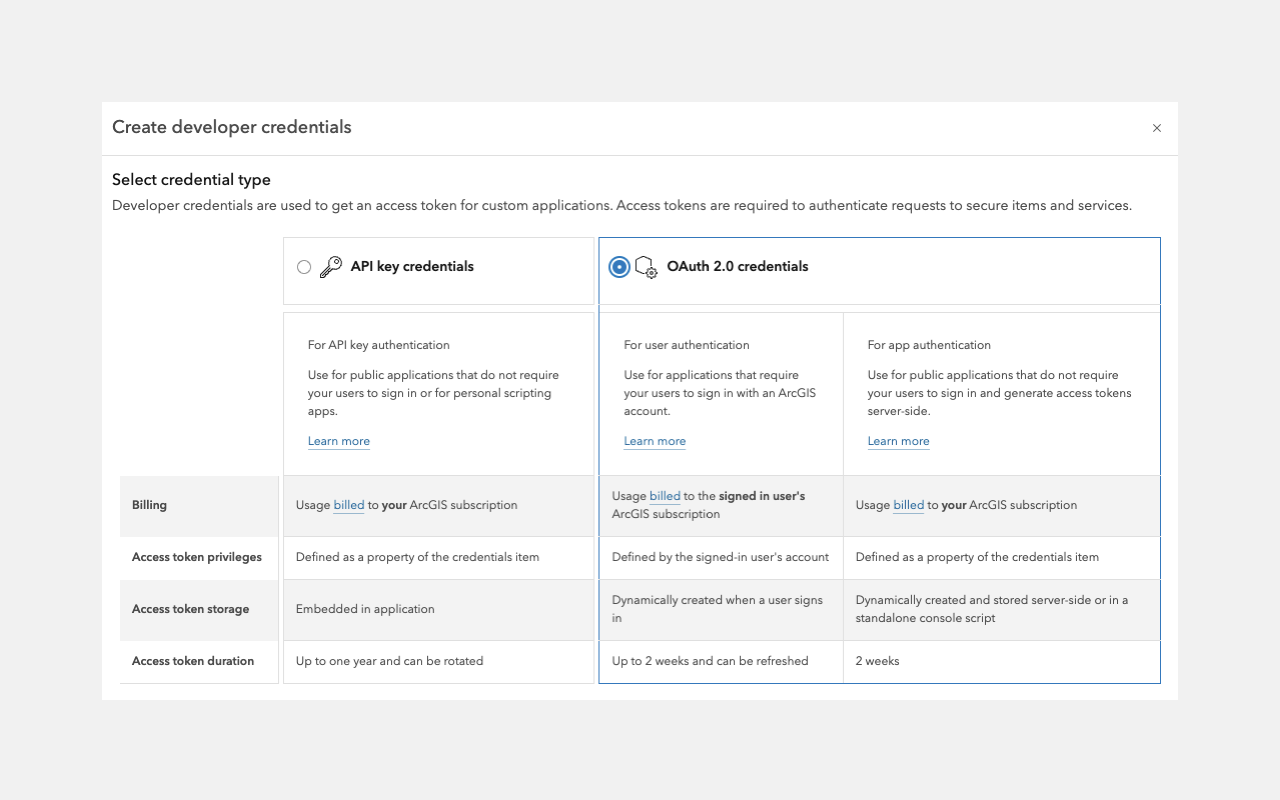Screen dimensions: 1280x800
Task: Open Learn more under app authentication
Action: tap(898, 441)
